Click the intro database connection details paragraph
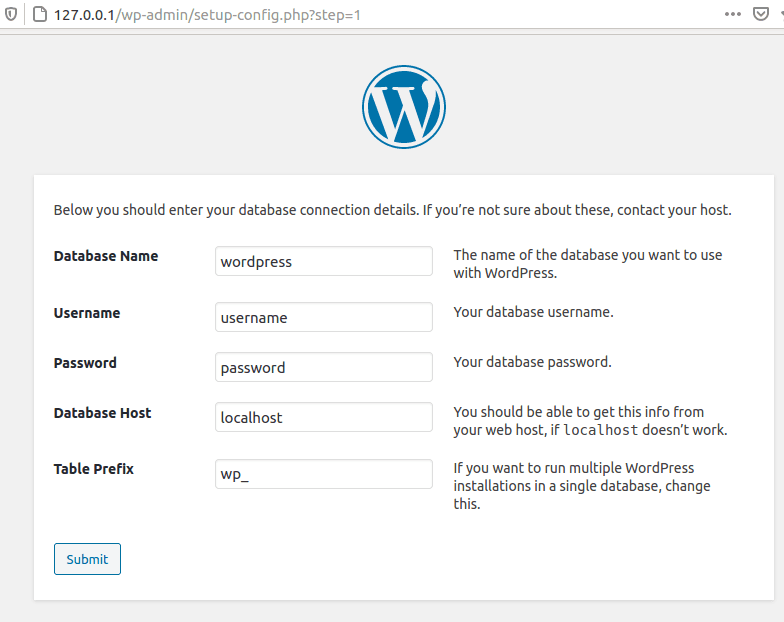 392,211
